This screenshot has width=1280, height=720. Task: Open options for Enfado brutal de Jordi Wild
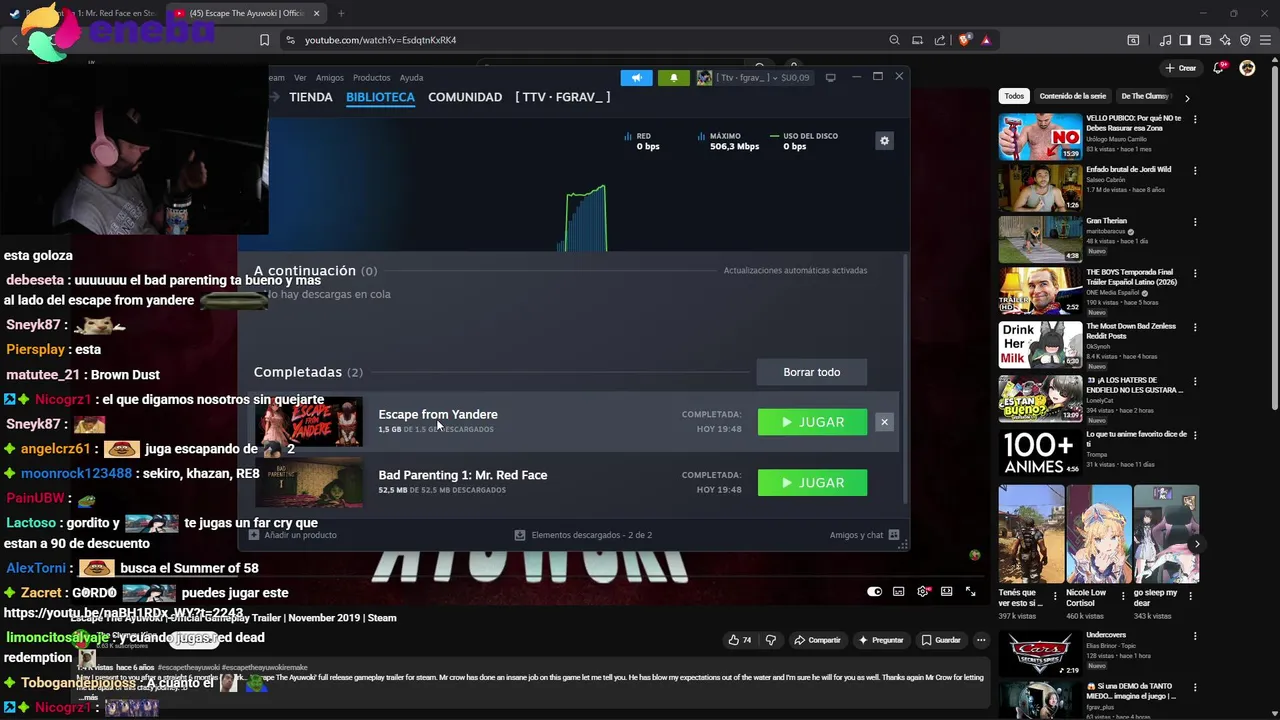[1194, 171]
